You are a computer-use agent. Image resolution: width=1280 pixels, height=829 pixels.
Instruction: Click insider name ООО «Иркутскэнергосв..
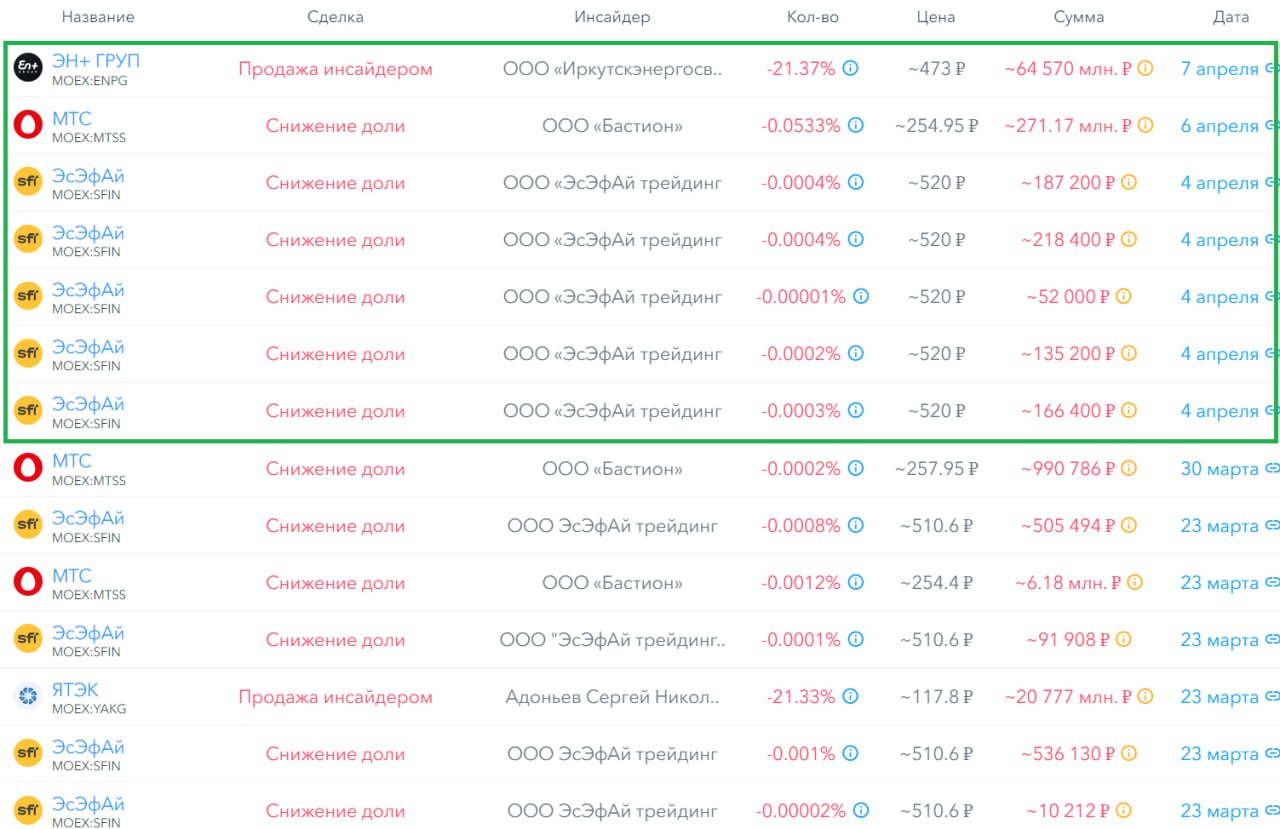[612, 69]
